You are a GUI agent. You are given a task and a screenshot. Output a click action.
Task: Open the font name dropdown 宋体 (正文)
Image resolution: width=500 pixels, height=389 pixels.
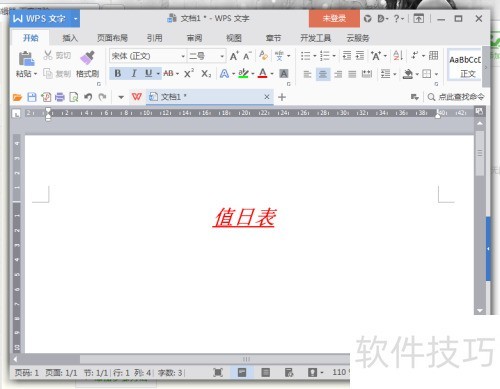tap(148, 56)
